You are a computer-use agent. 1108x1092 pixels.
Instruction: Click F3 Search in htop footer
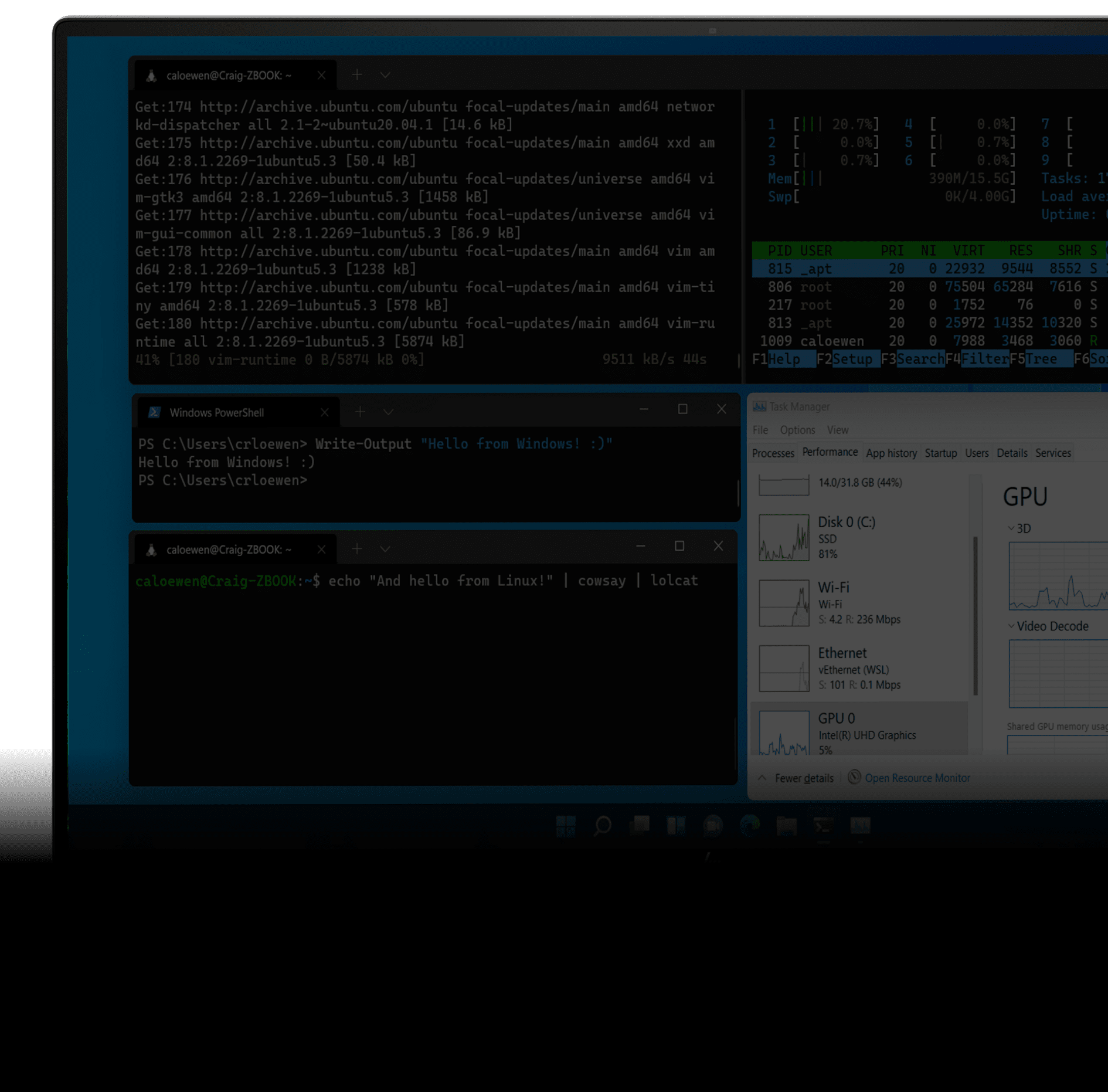912,359
